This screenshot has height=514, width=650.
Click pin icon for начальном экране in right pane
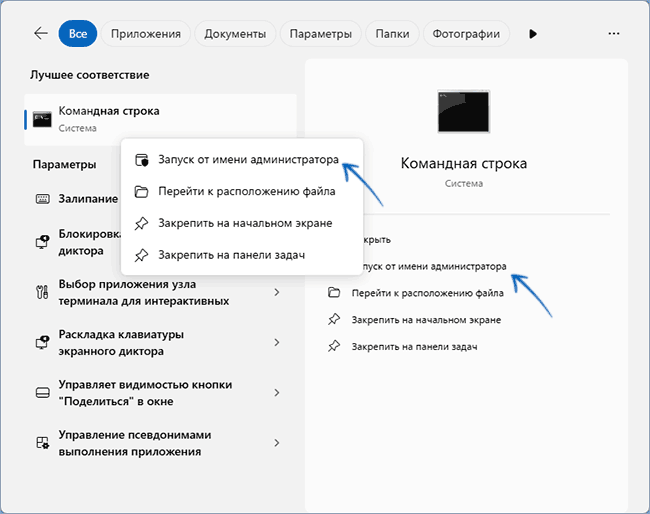pyautogui.click(x=334, y=320)
